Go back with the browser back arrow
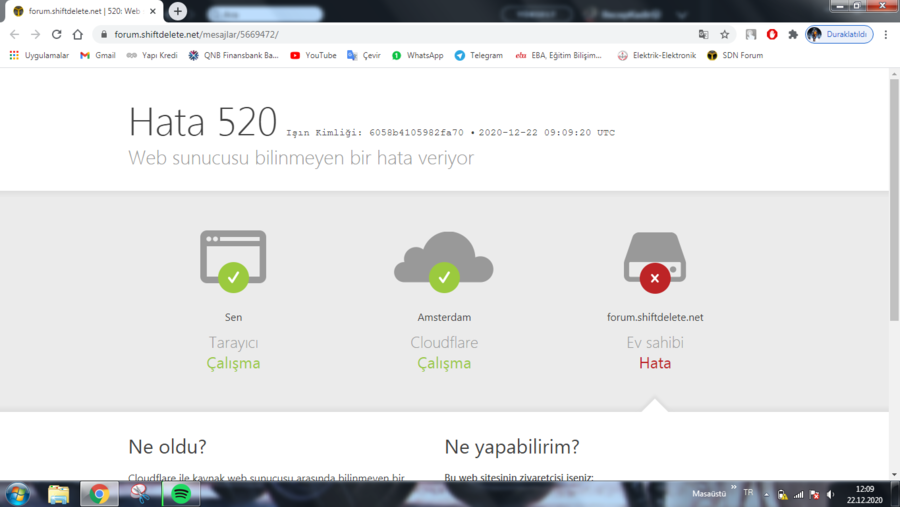The image size is (900, 507). pyautogui.click(x=14, y=34)
